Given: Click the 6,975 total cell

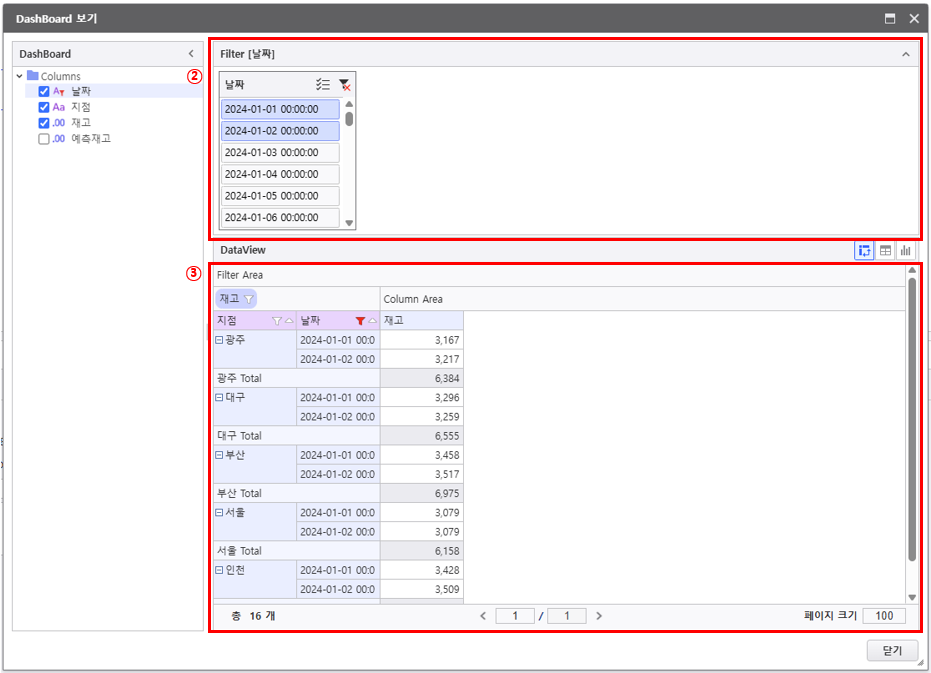Looking at the screenshot, I should 422,493.
